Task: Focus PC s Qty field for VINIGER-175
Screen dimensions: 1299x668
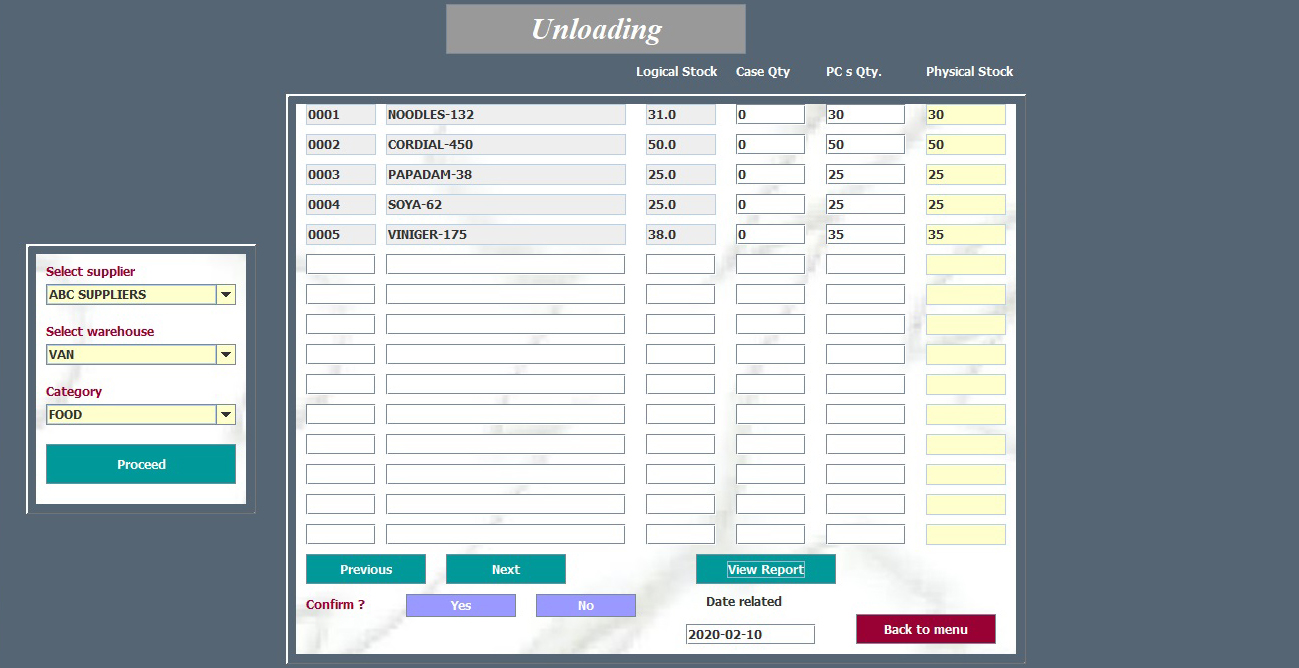Action: [865, 235]
